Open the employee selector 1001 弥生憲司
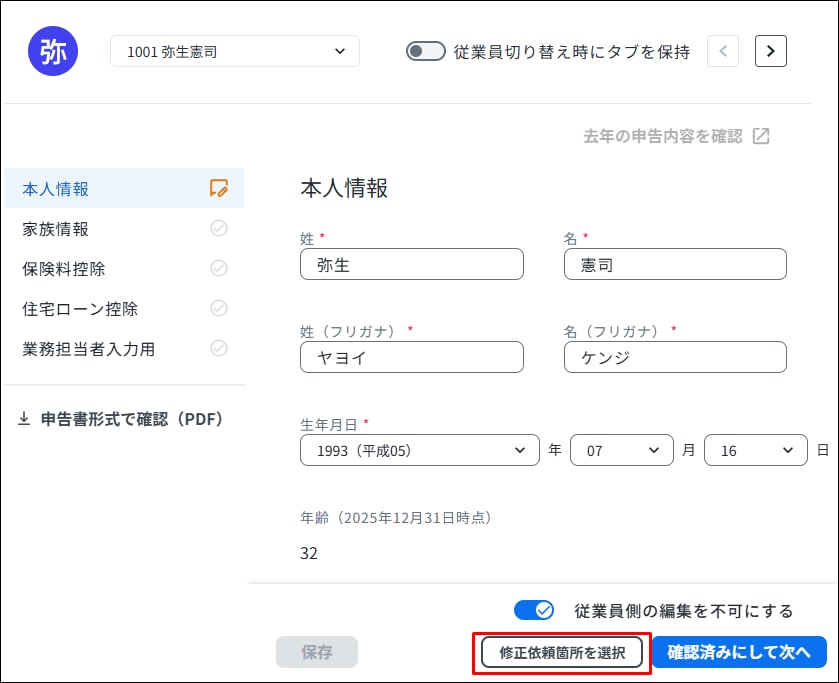The width and height of the screenshot is (839, 683). point(235,51)
